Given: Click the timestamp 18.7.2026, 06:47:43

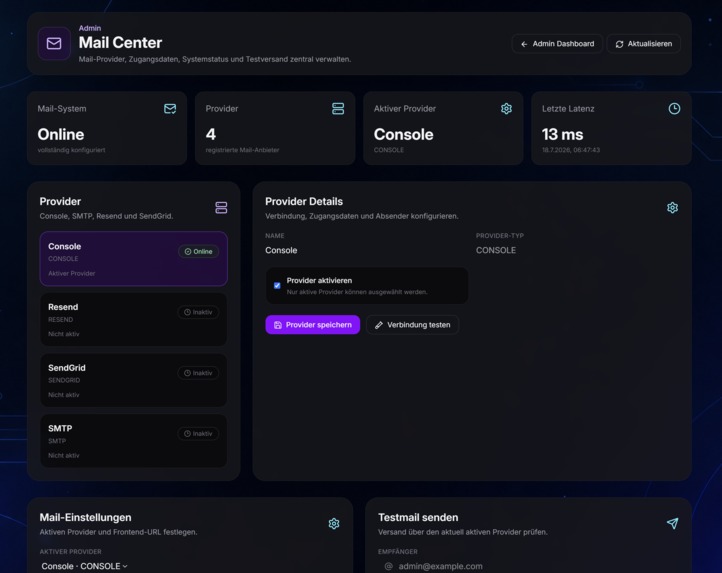Looking at the screenshot, I should [x=571, y=150].
